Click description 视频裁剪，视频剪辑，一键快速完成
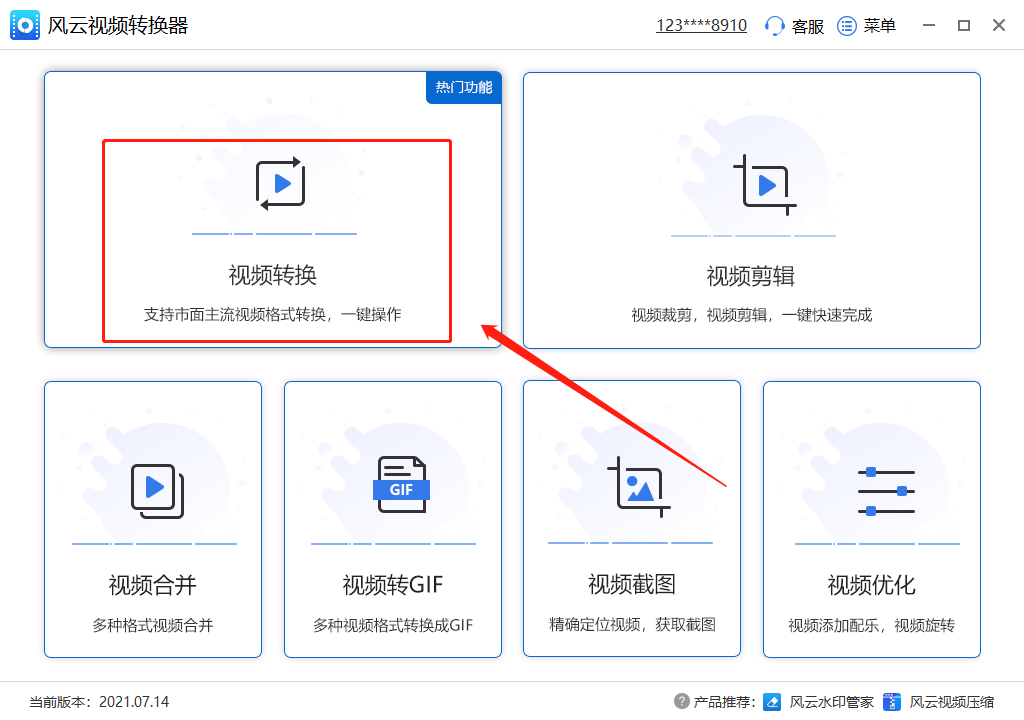 [x=751, y=315]
